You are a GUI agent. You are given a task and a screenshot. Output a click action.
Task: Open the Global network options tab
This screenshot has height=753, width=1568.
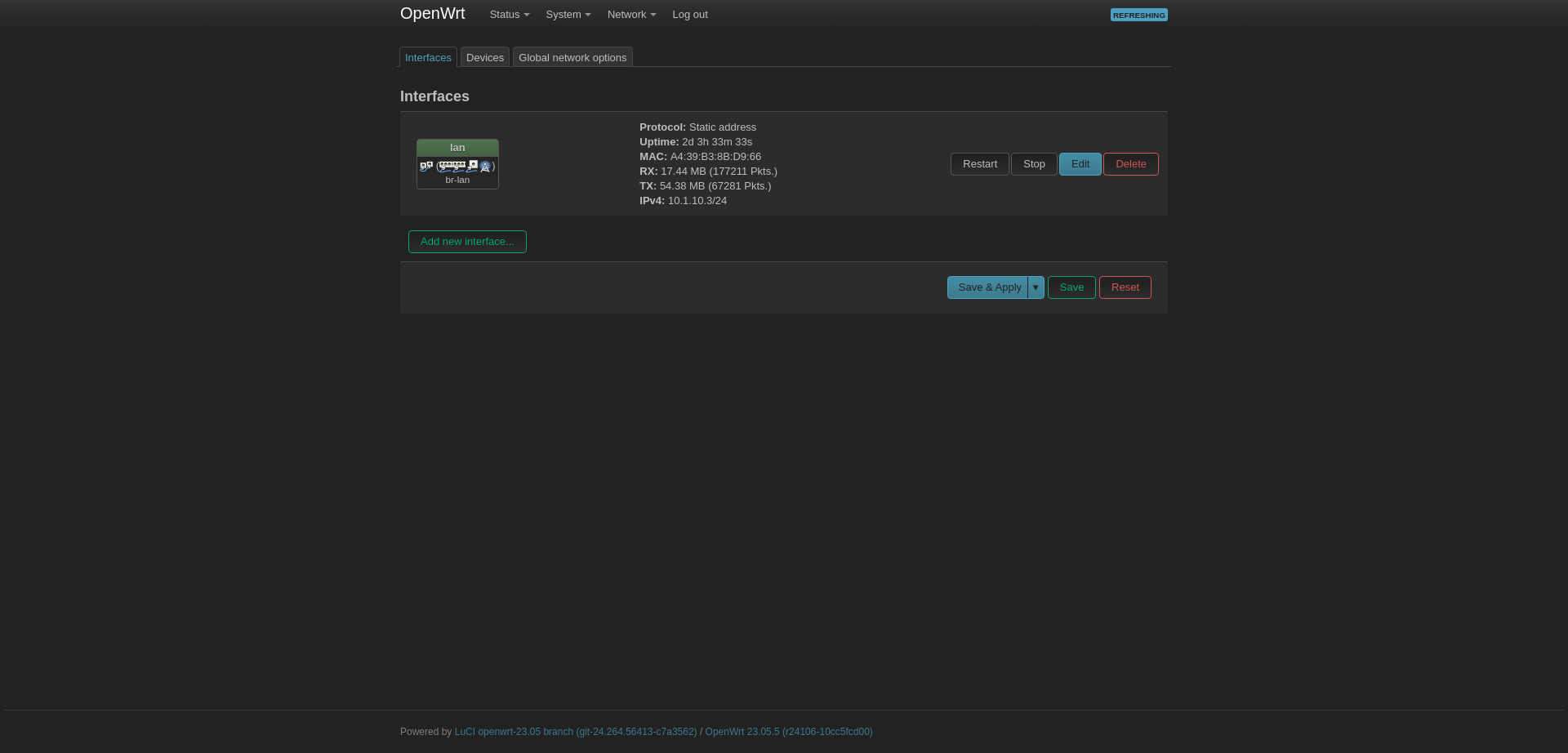pyautogui.click(x=572, y=57)
